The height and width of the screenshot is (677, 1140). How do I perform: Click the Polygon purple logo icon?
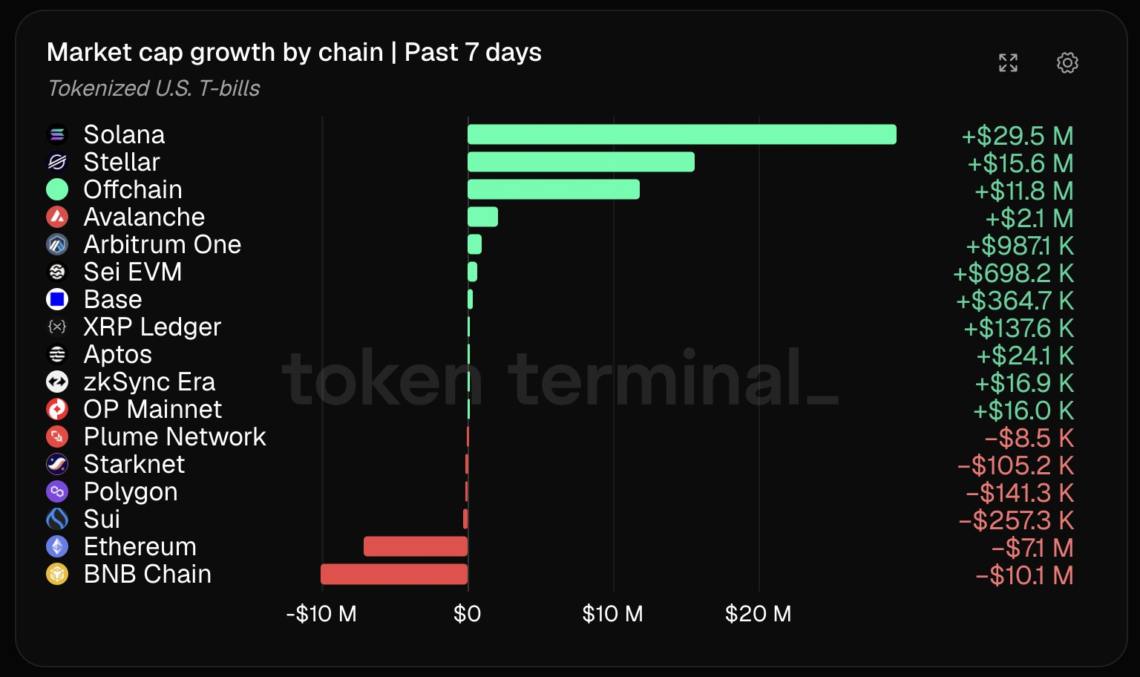tap(57, 492)
